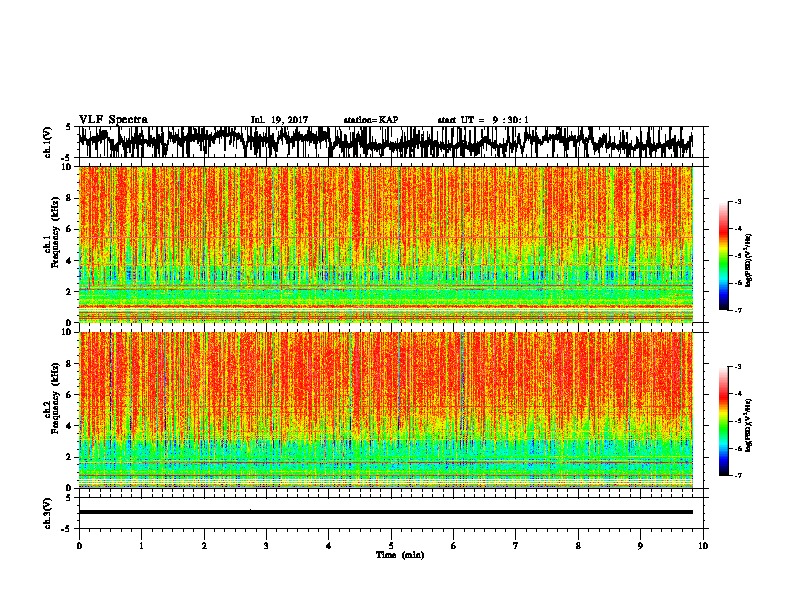792x612 pixels.
Task: Click inside the ch.1 spectrogram panel
Action: click(x=386, y=244)
